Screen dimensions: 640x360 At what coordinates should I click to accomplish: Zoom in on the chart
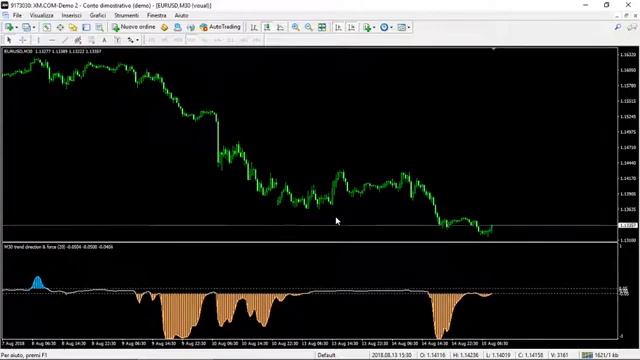point(296,27)
